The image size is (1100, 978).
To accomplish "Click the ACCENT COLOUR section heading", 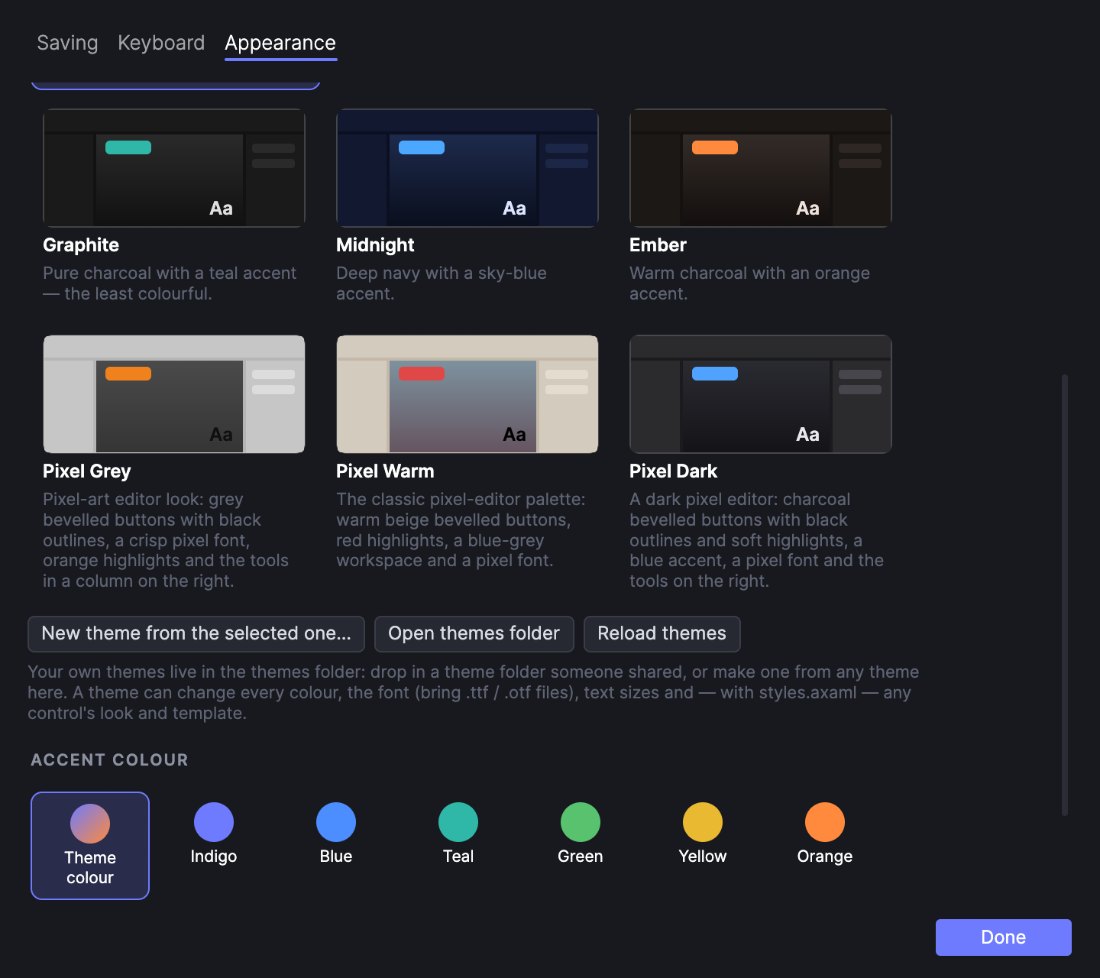I will coord(109,760).
